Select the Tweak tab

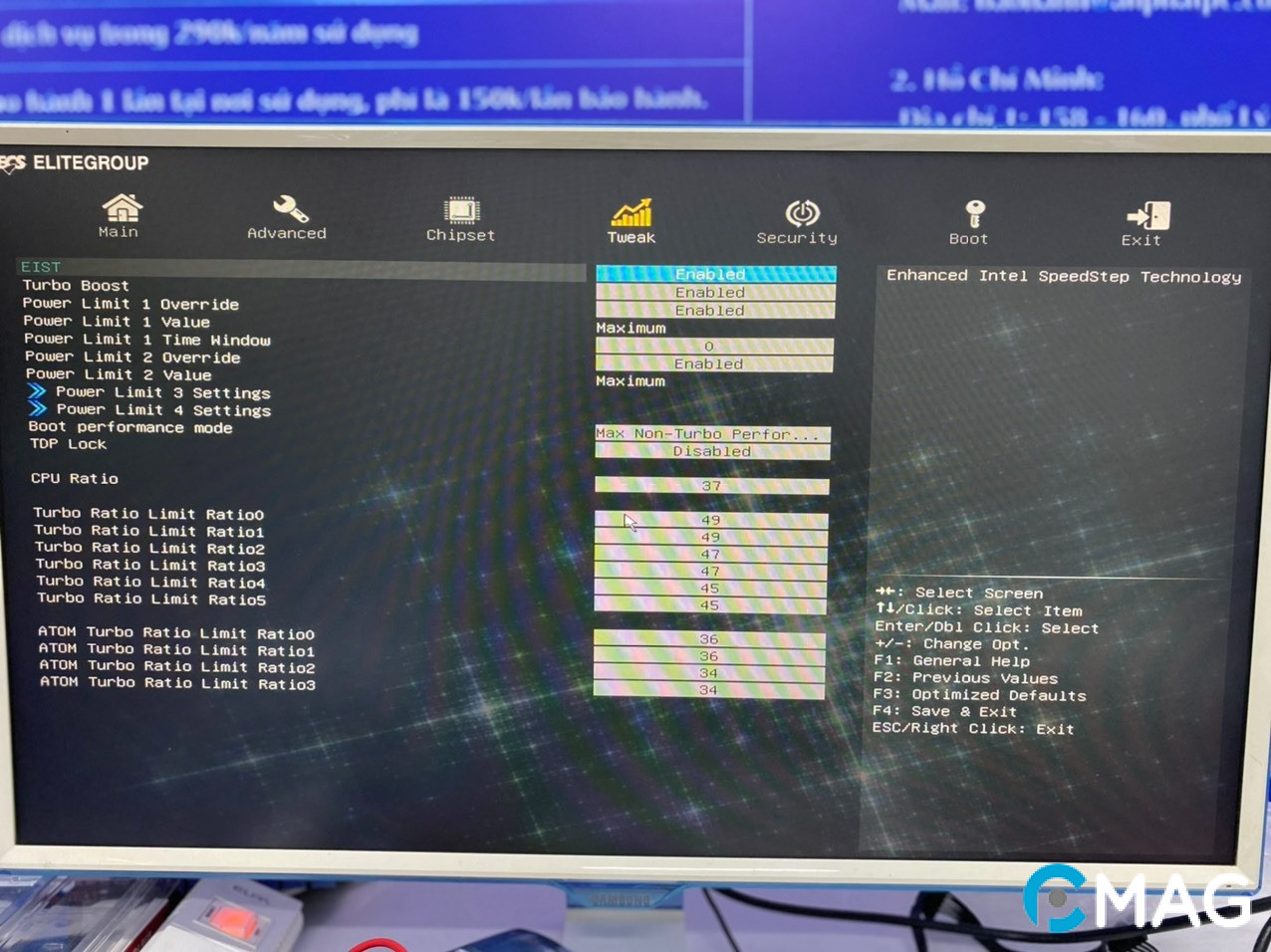click(631, 219)
